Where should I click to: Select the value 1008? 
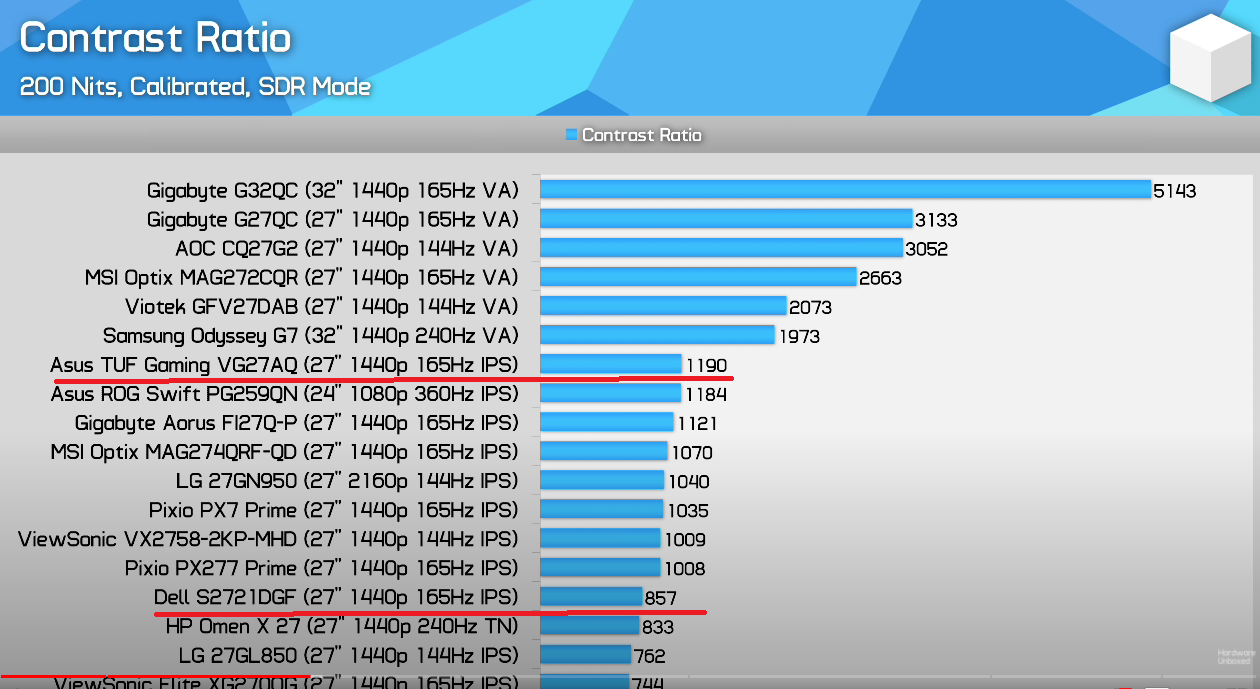coord(684,569)
